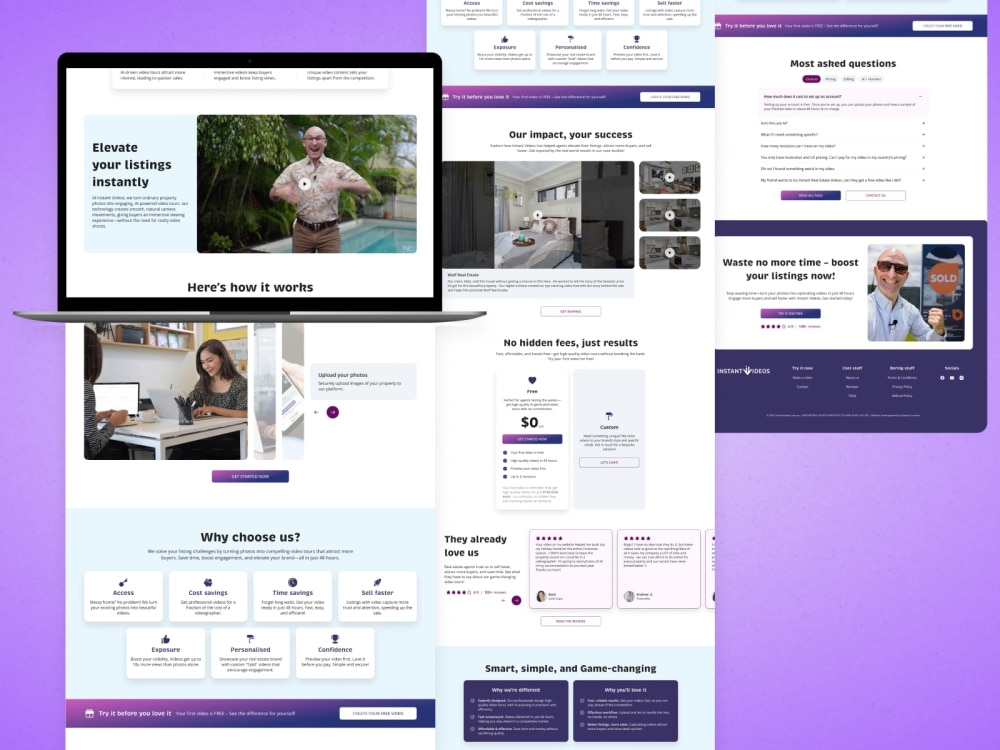The height and width of the screenshot is (750, 1000).
Task: Expand the 'Isn't this just AI?' question
Action: coord(923,124)
